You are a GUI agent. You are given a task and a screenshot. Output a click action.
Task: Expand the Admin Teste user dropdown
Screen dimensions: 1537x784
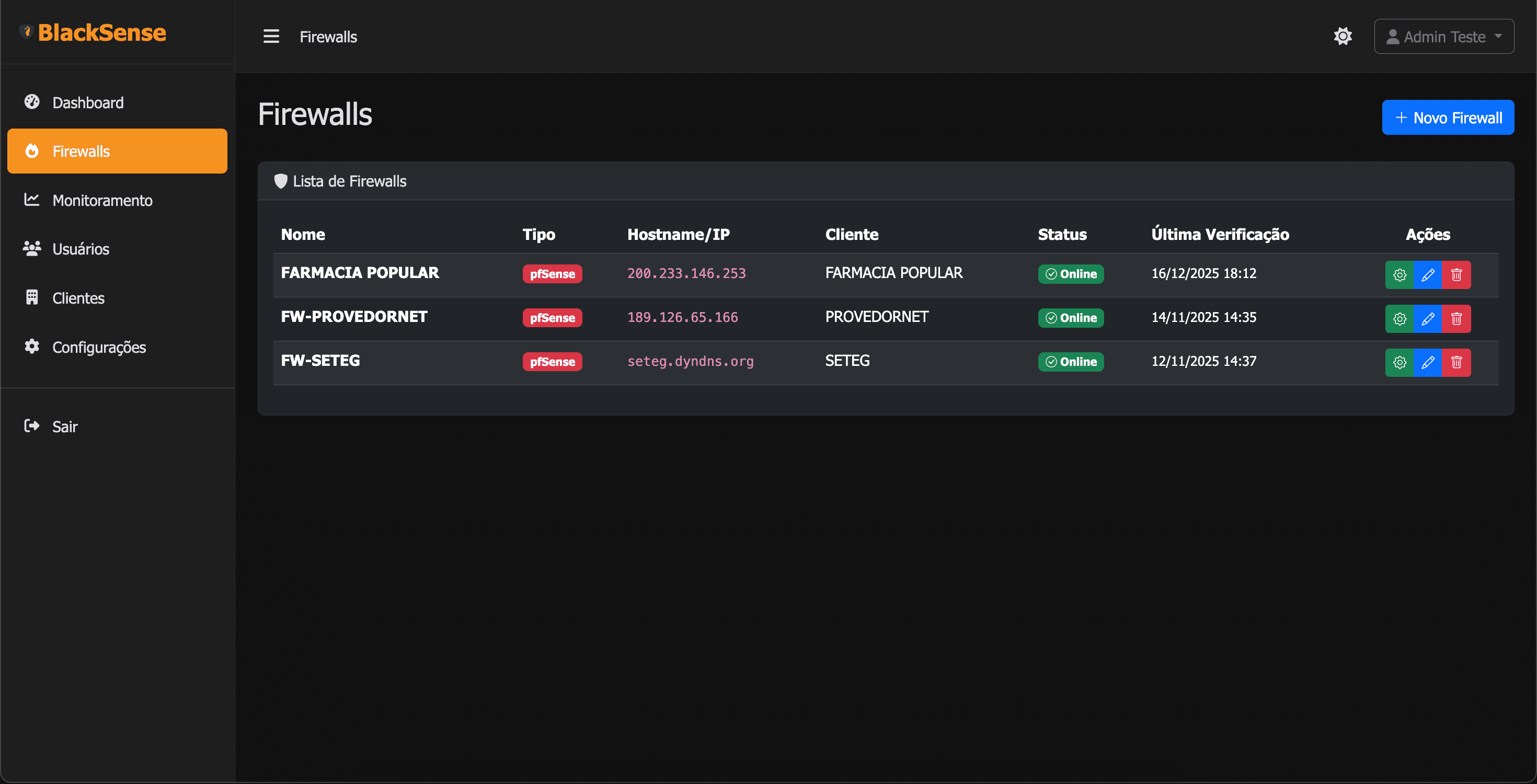pos(1444,36)
